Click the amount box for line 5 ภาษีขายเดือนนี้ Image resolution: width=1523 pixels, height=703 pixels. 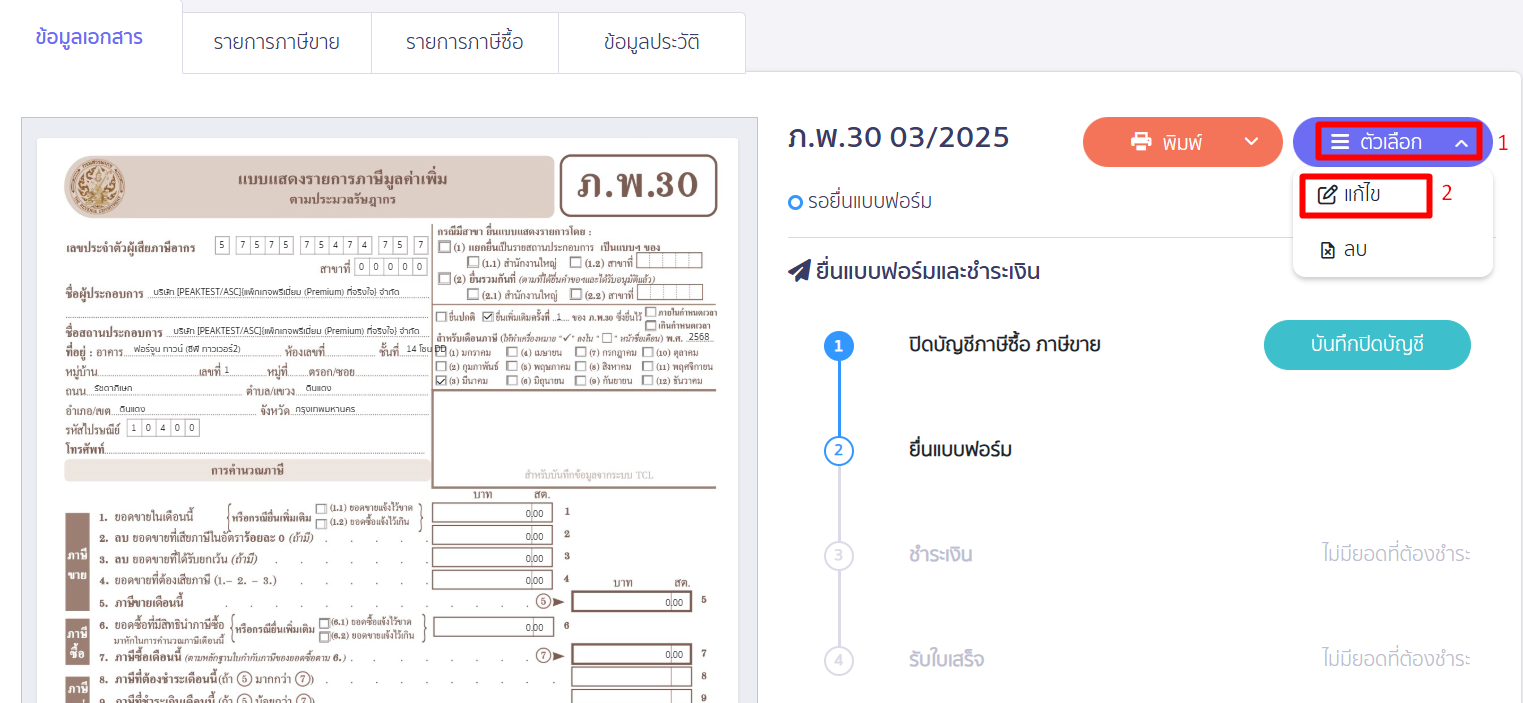click(634, 602)
